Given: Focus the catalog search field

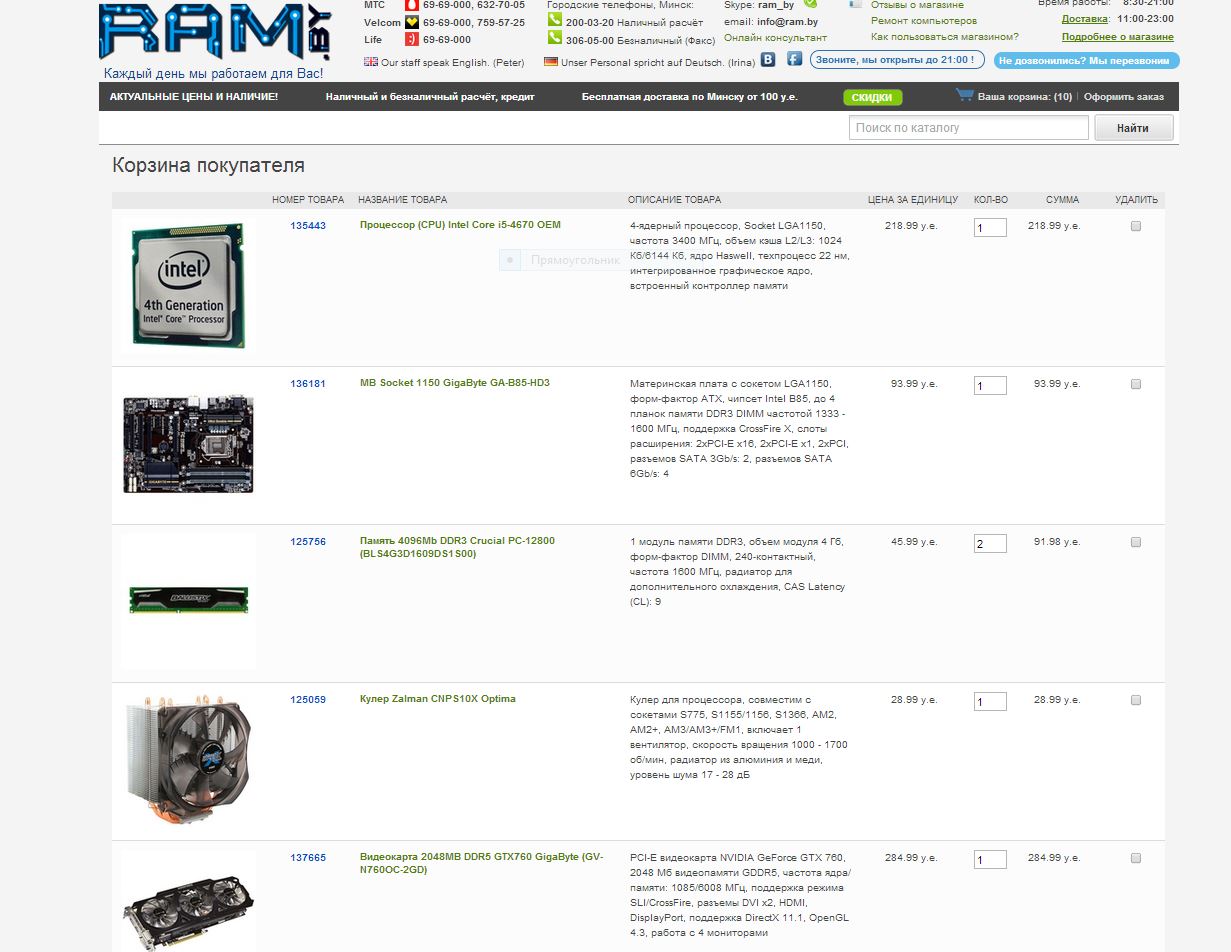Looking at the screenshot, I should point(969,128).
